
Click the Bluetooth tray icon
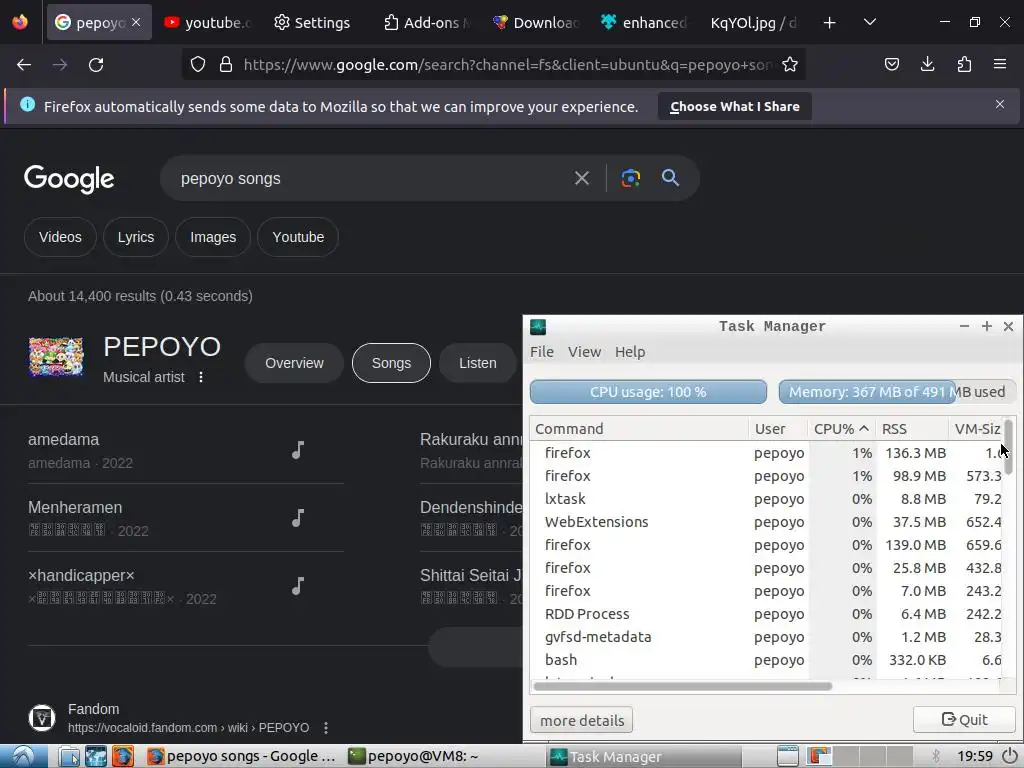coord(935,756)
